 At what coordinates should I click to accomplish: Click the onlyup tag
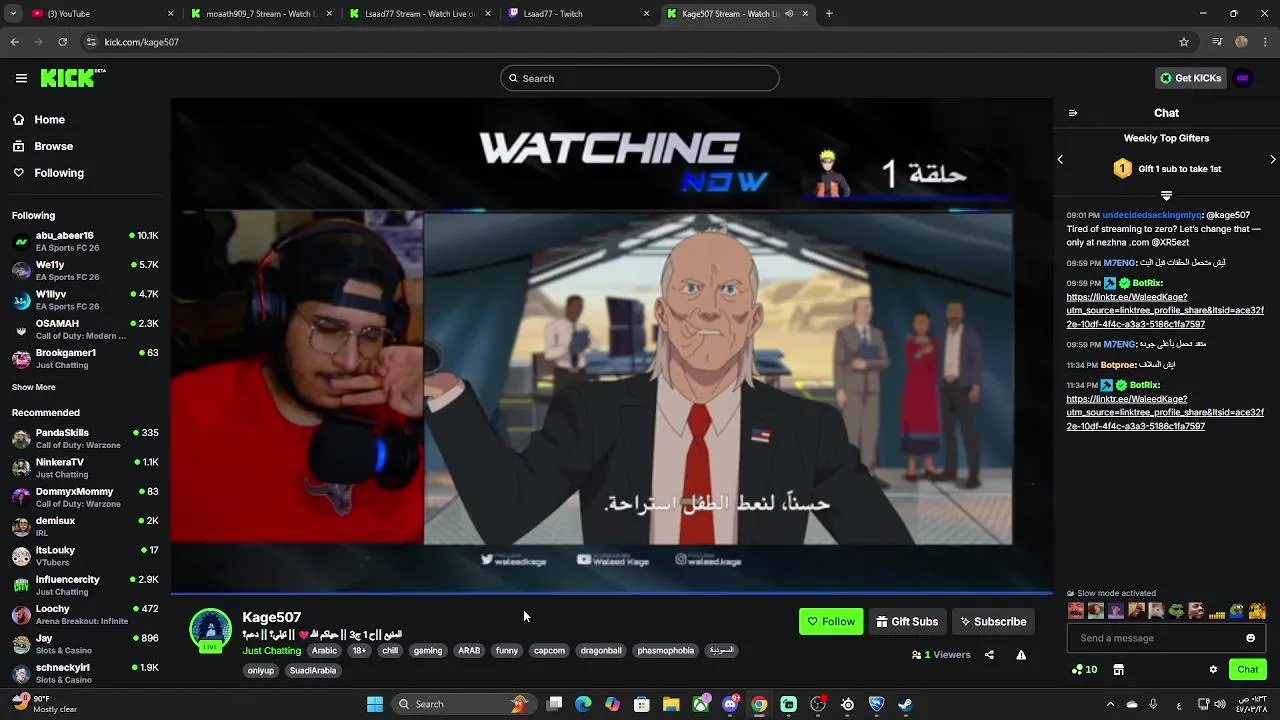[261, 670]
